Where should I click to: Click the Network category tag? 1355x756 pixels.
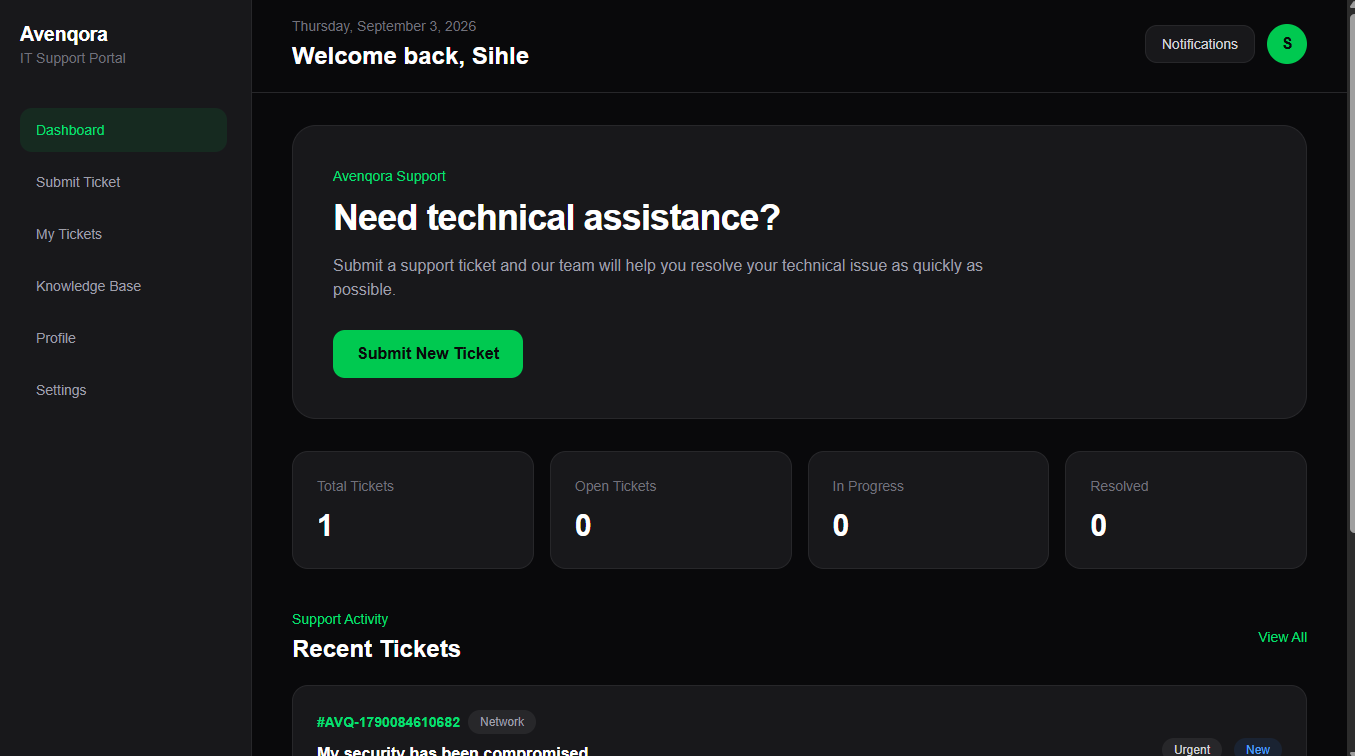point(502,722)
